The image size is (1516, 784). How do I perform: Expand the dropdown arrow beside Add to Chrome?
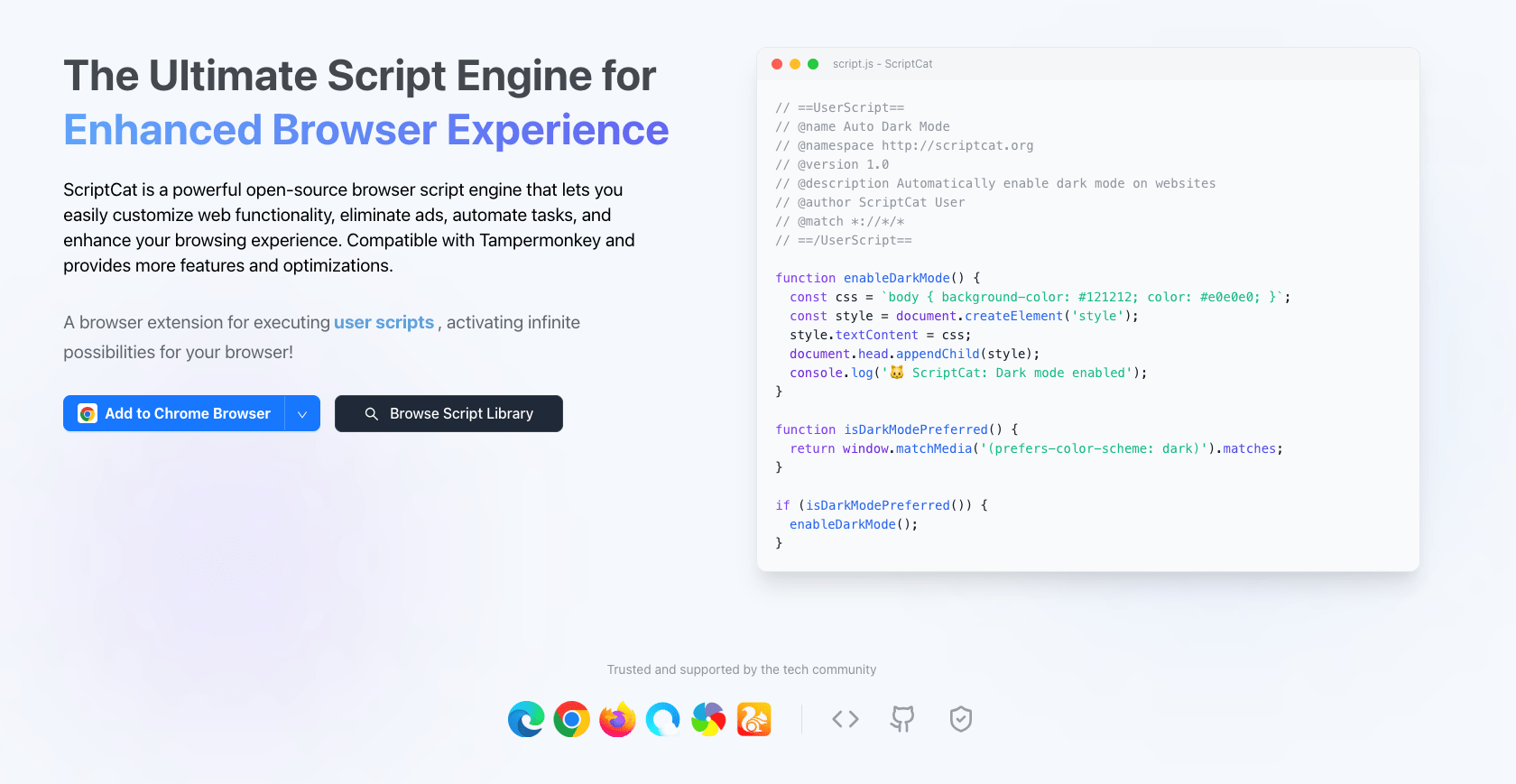point(302,413)
